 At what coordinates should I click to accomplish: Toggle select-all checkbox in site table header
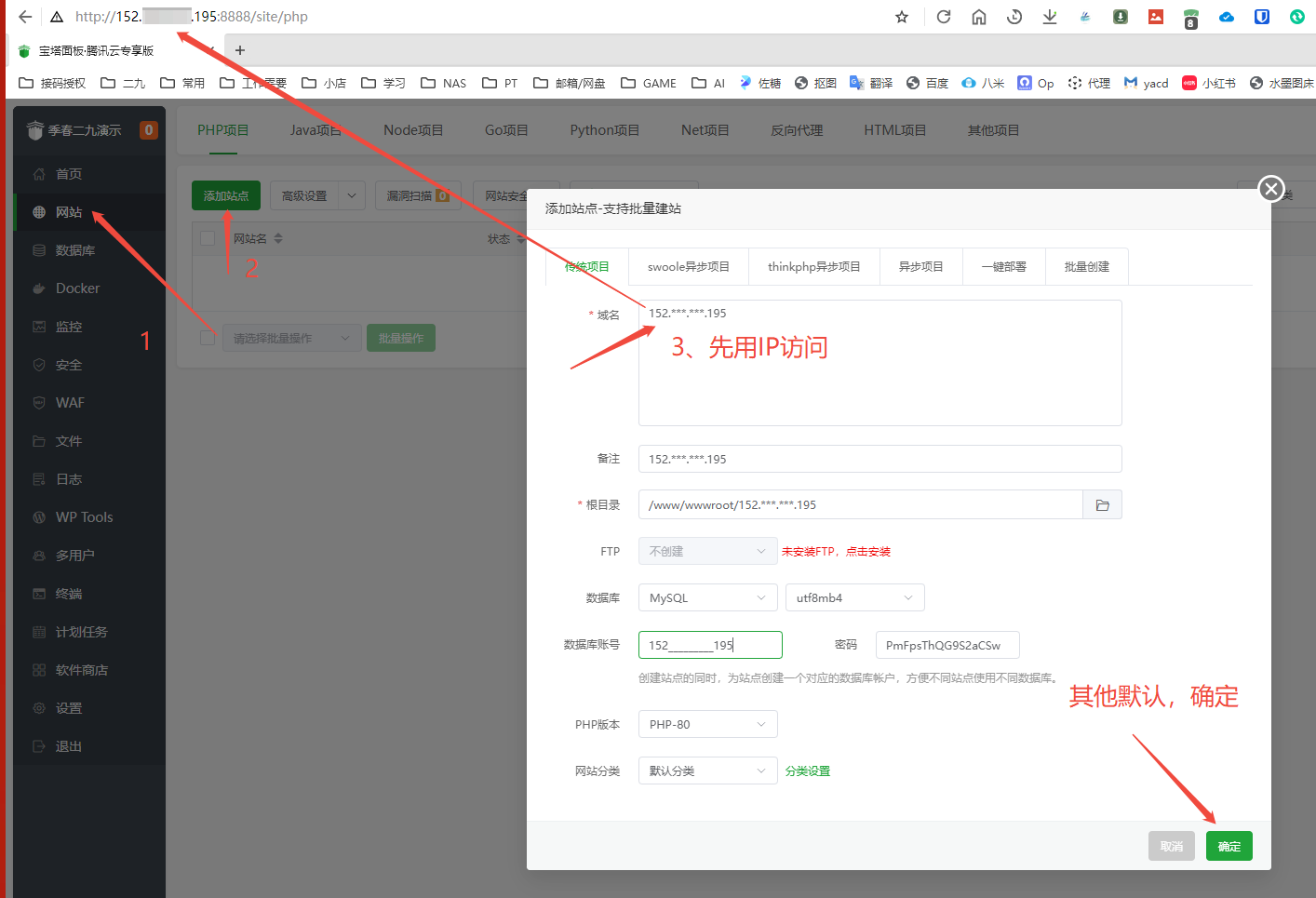[208, 238]
